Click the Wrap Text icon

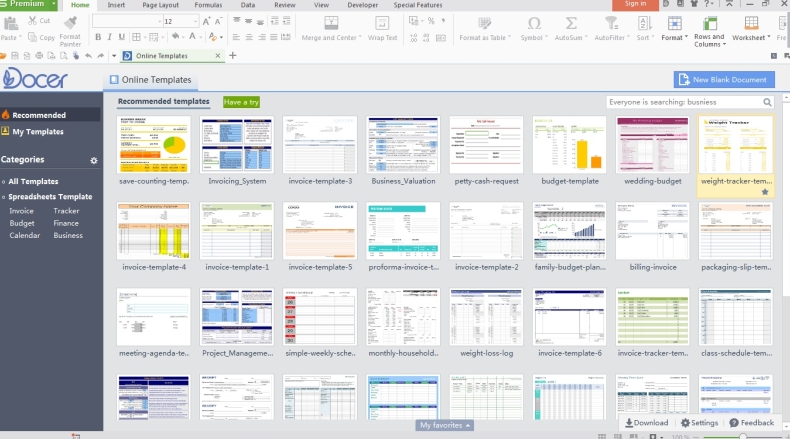[x=382, y=23]
